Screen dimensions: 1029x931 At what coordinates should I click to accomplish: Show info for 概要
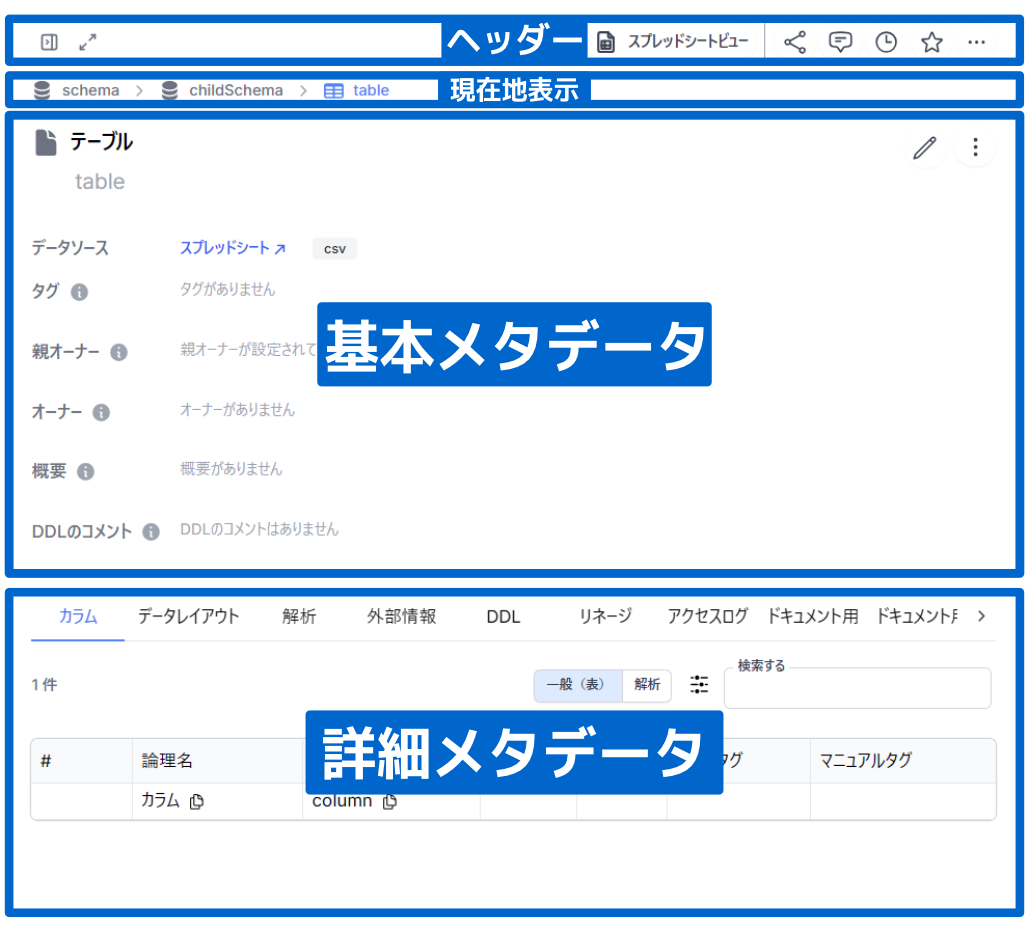(85, 472)
